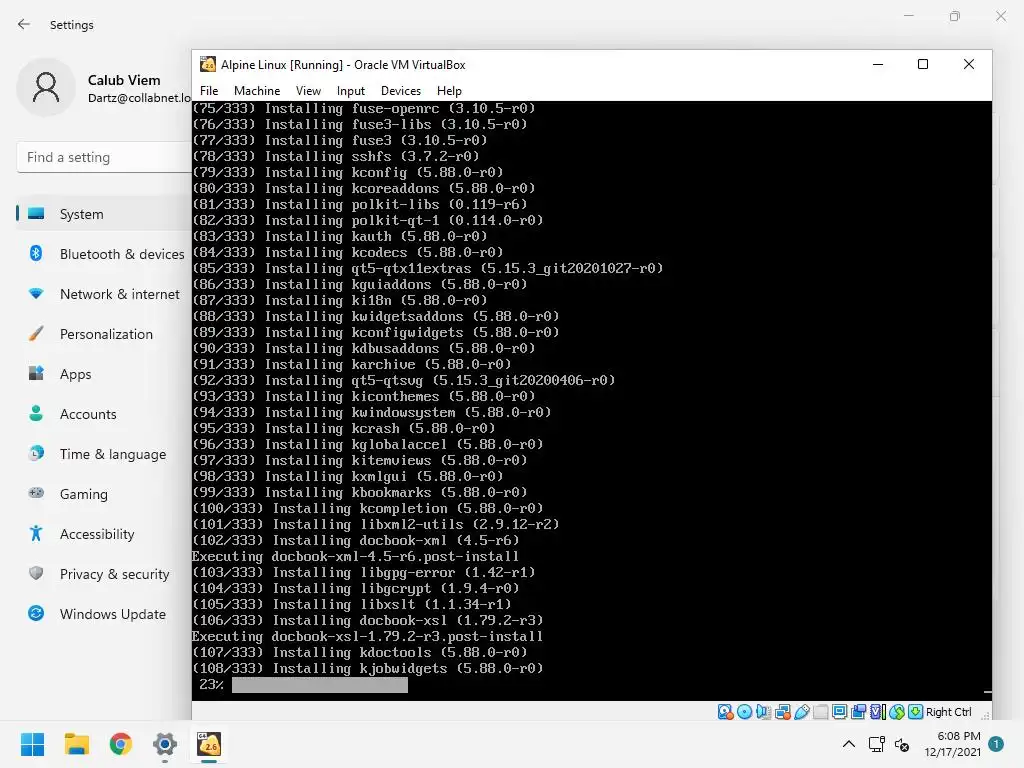Viewport: 1024px width, 768px height.
Task: Click the Personalization paintbrush icon
Action: pyautogui.click(x=36, y=333)
